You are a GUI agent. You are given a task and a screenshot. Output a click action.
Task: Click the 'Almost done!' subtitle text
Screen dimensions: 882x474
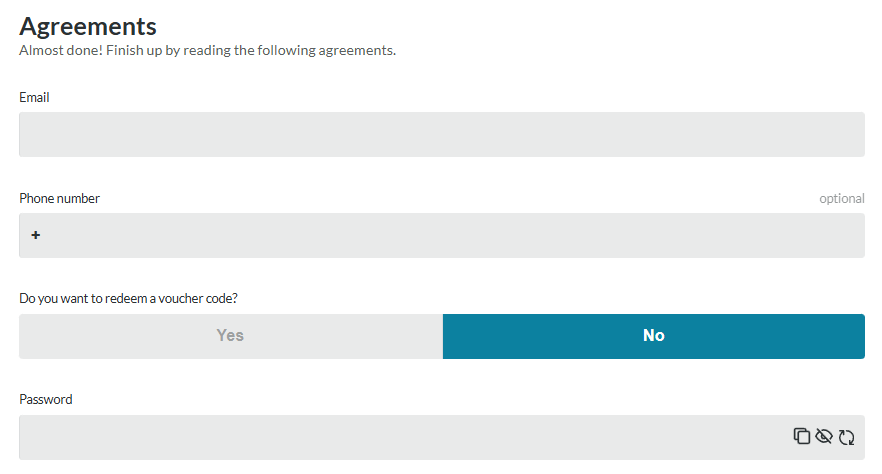coord(208,51)
